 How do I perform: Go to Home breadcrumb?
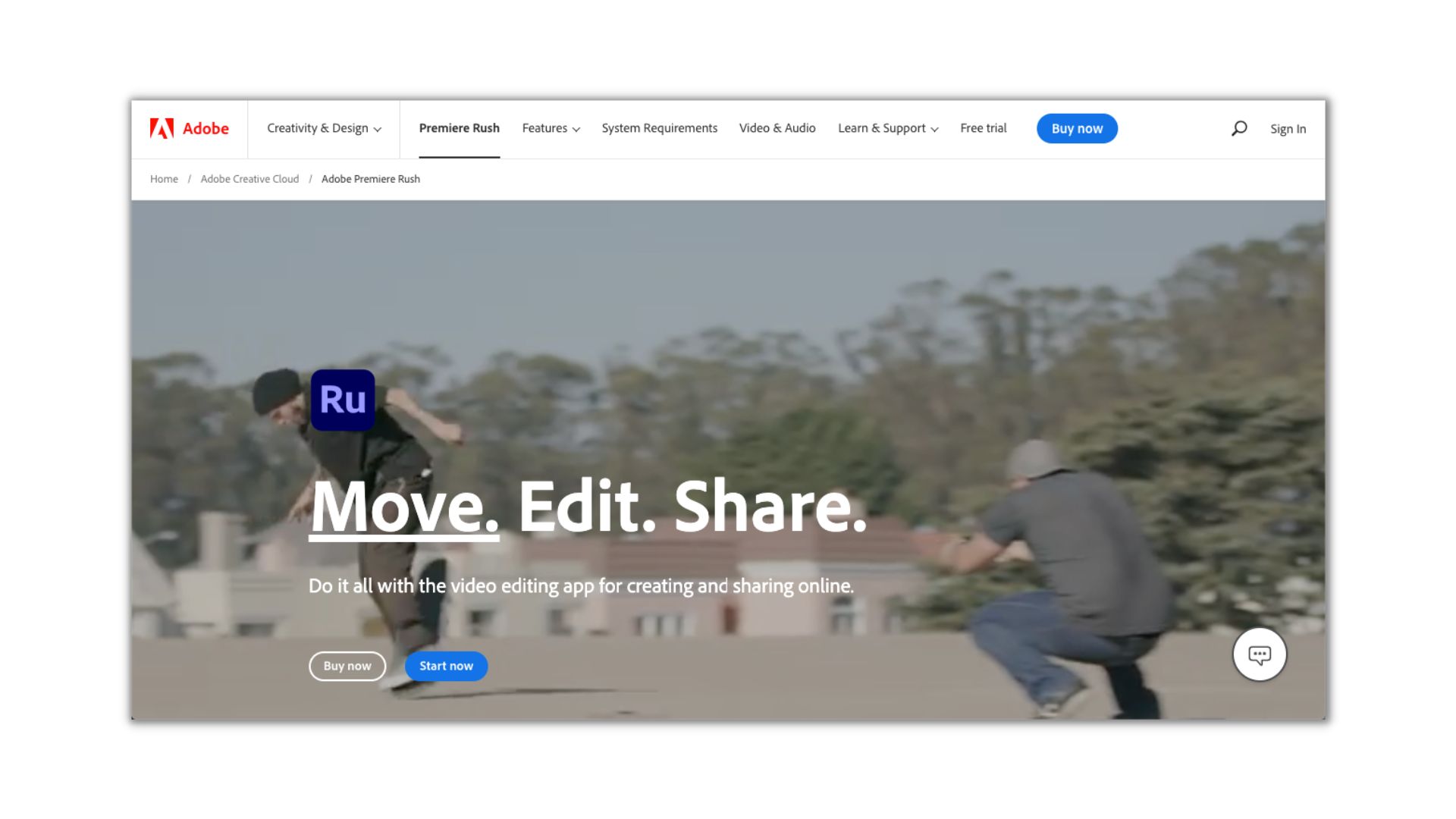pyautogui.click(x=164, y=179)
